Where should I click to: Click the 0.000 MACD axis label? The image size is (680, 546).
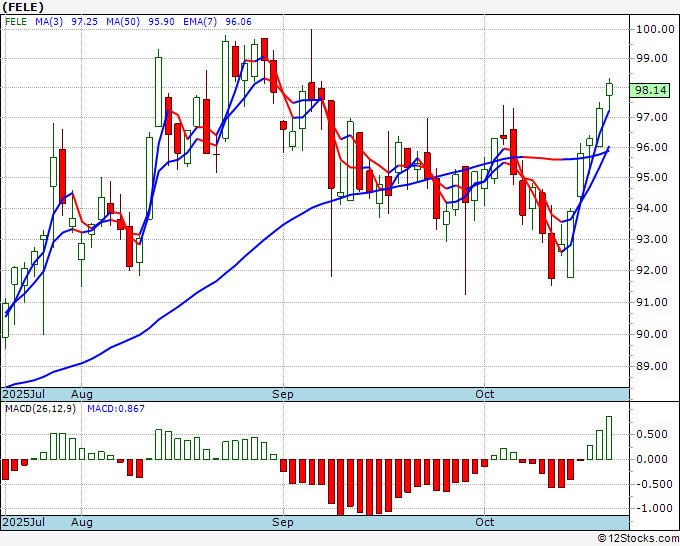[x=652, y=459]
